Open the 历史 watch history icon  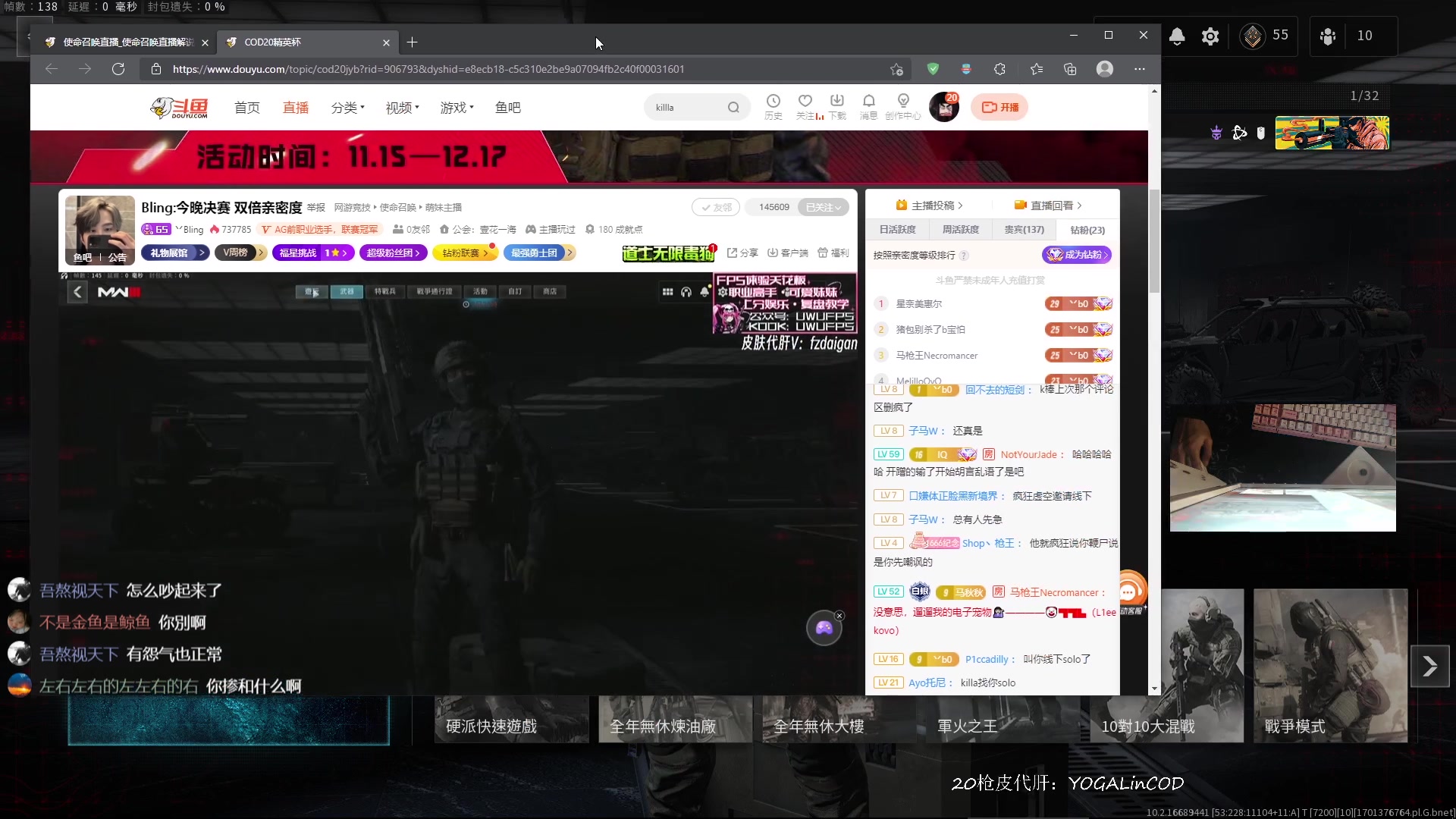click(x=773, y=107)
